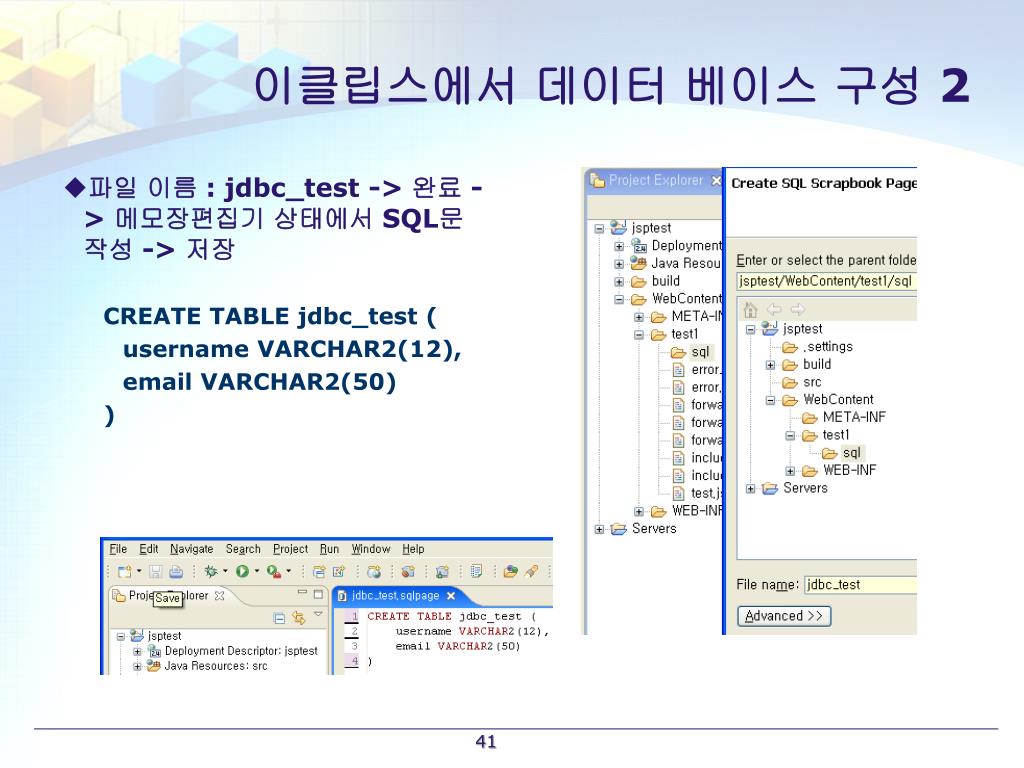Expand Java Resources: src node
The width and height of the screenshot is (1024, 768).
tap(137, 667)
